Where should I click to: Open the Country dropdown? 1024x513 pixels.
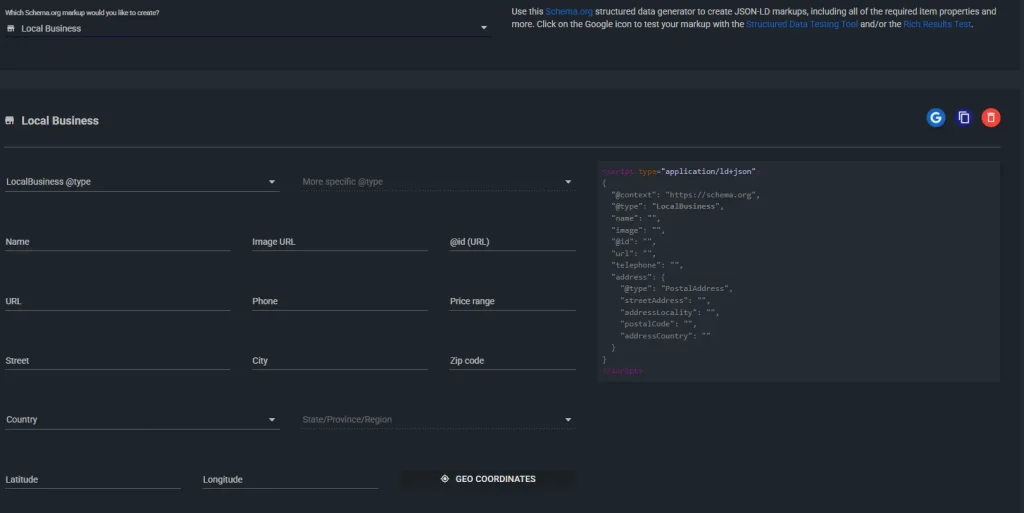142,420
